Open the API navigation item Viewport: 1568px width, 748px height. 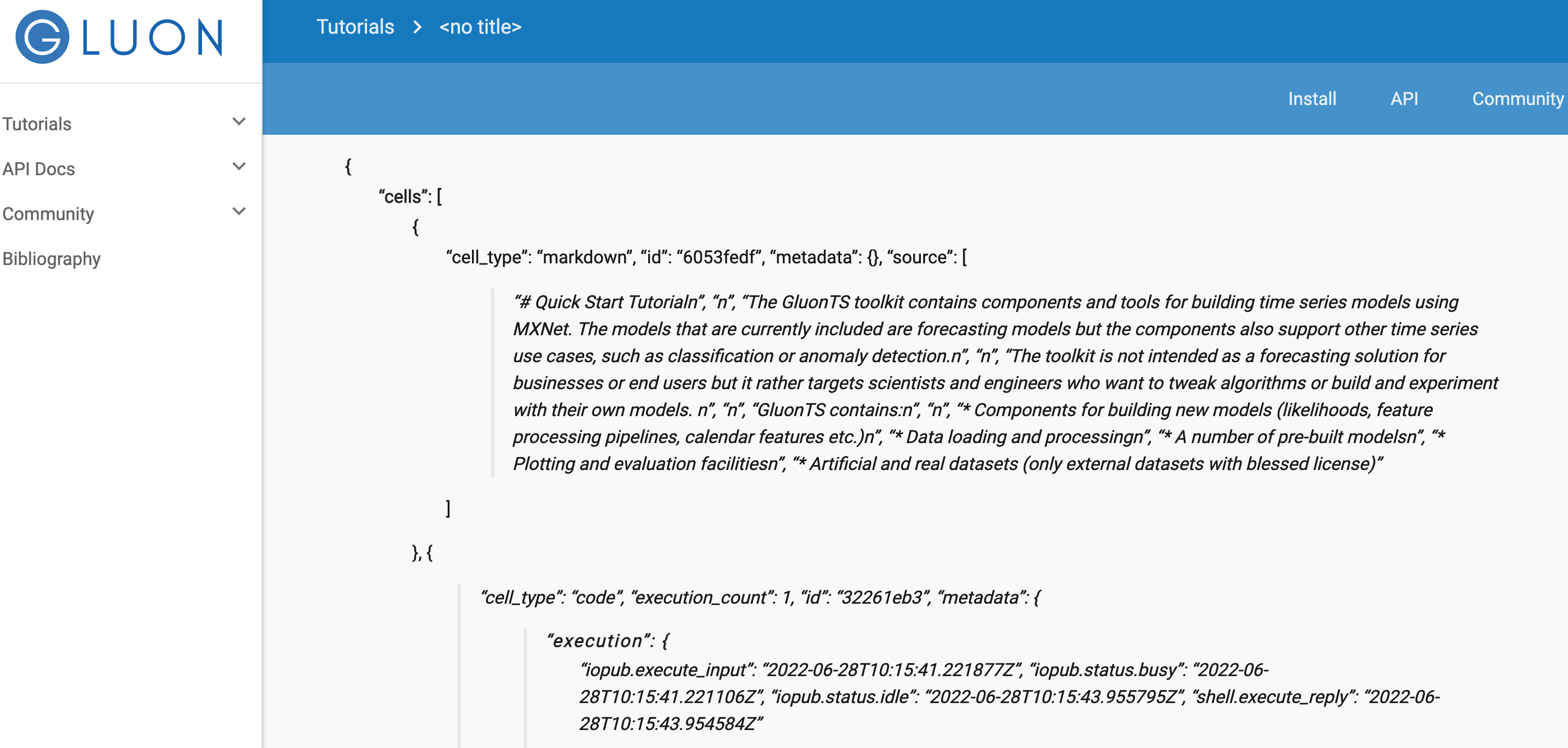[x=1404, y=99]
